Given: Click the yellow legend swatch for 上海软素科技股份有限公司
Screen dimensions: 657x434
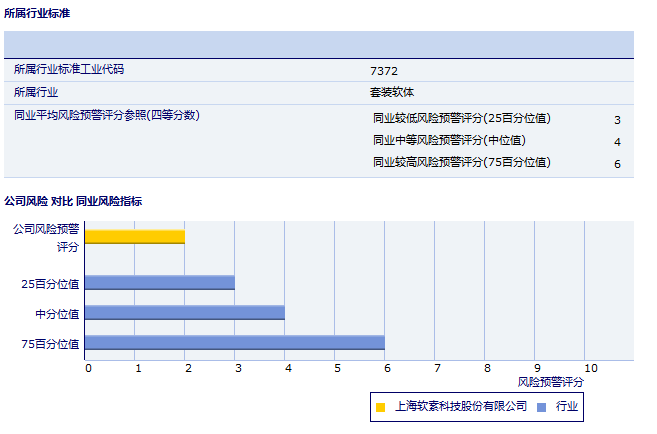Looking at the screenshot, I should pos(381,407).
